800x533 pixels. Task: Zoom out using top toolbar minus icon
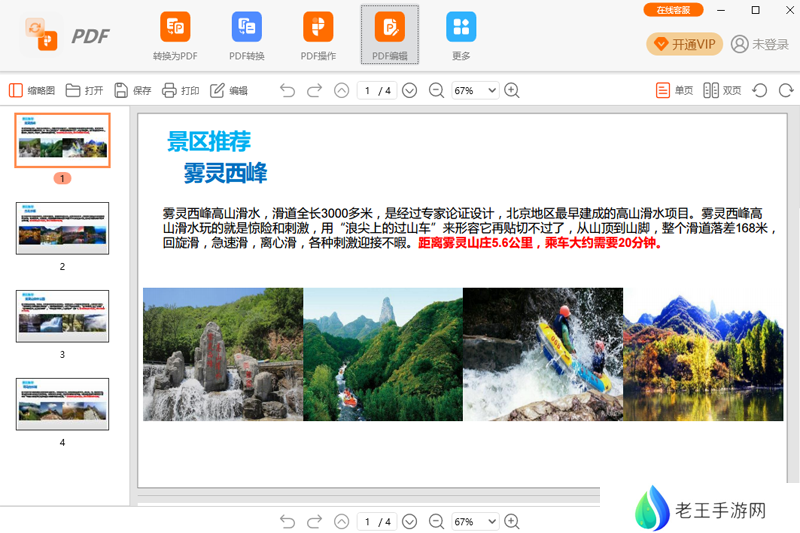click(436, 91)
